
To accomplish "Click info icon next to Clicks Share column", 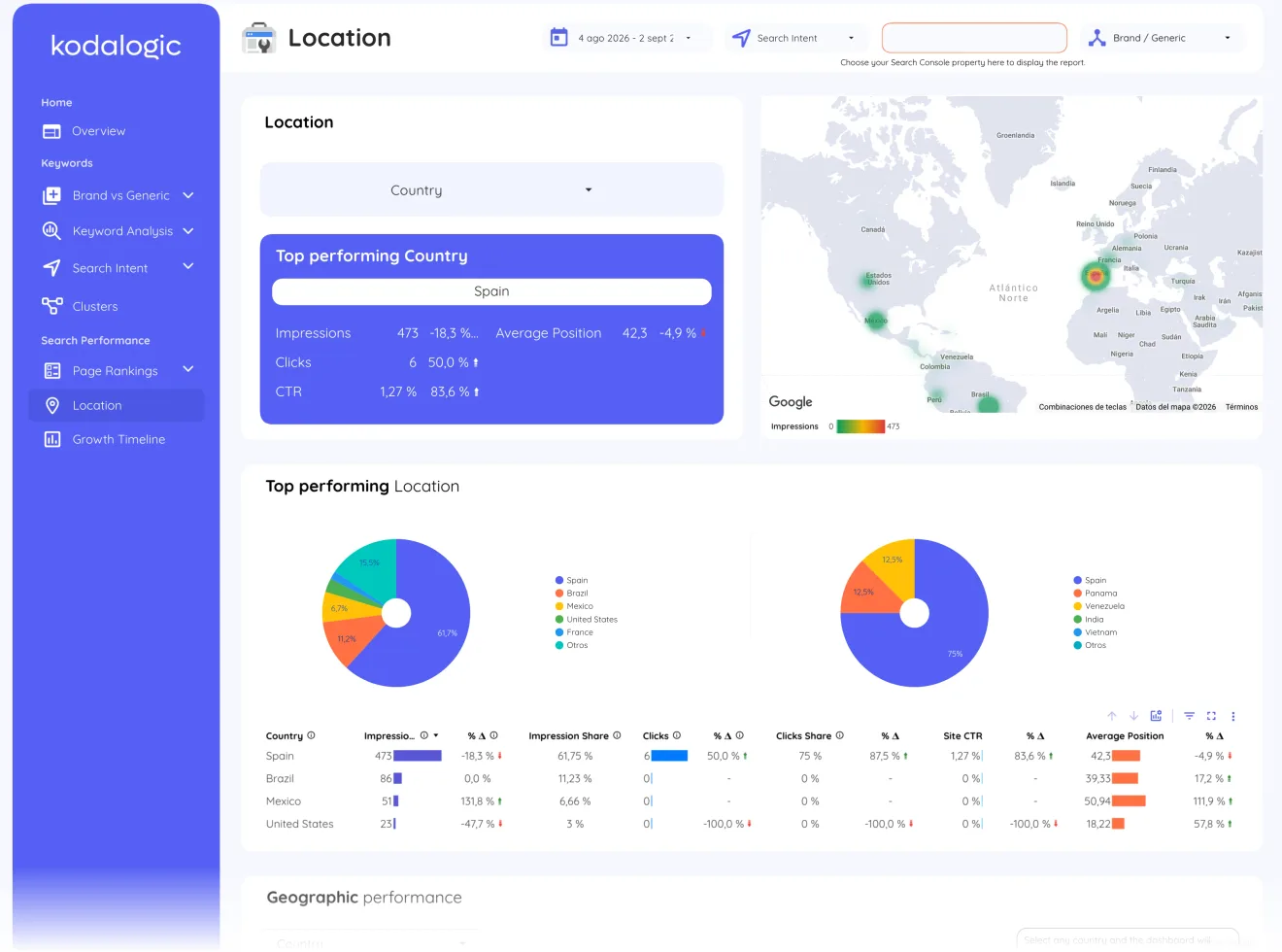I will 840,735.
